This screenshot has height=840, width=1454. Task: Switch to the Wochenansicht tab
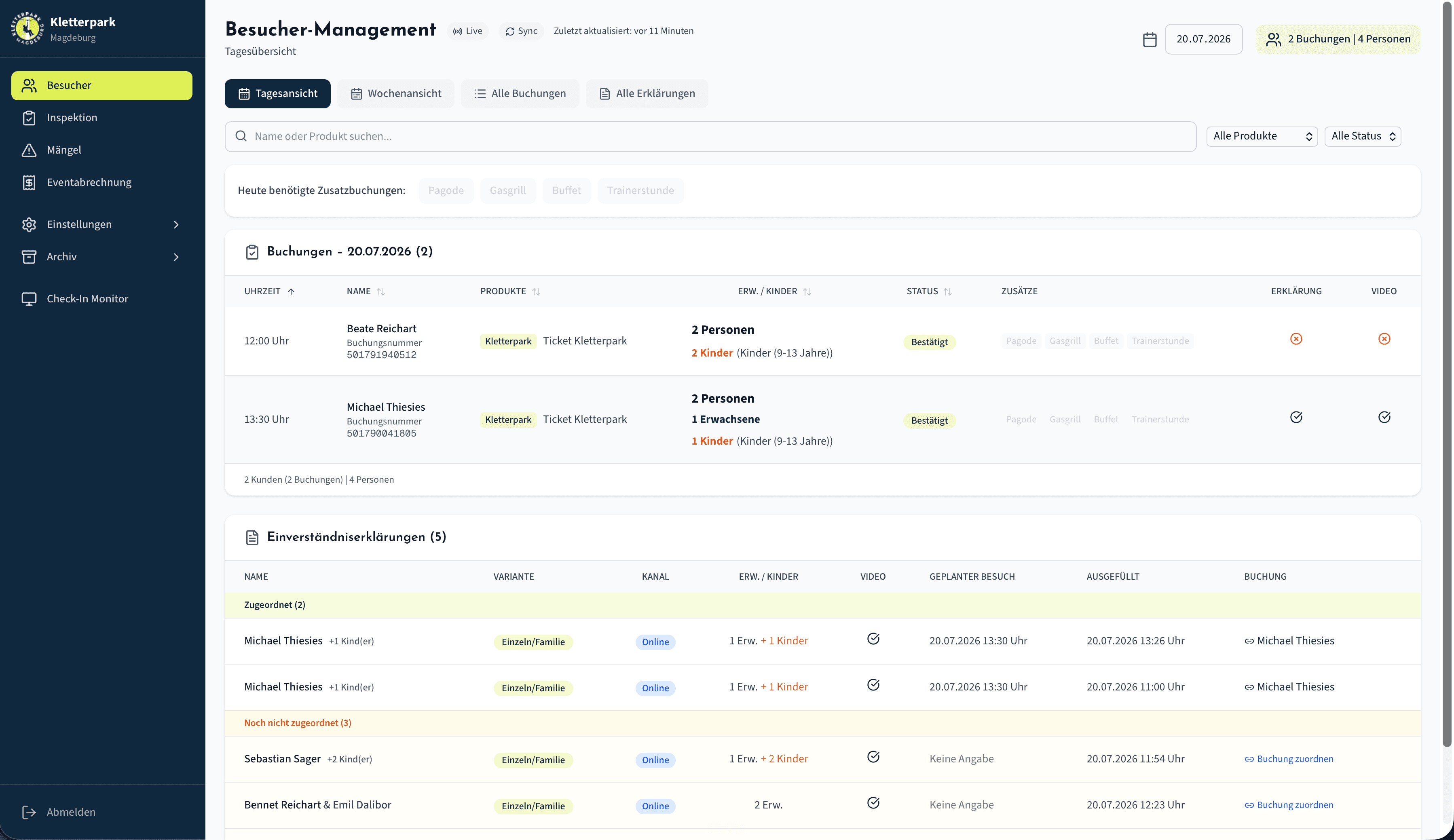396,93
